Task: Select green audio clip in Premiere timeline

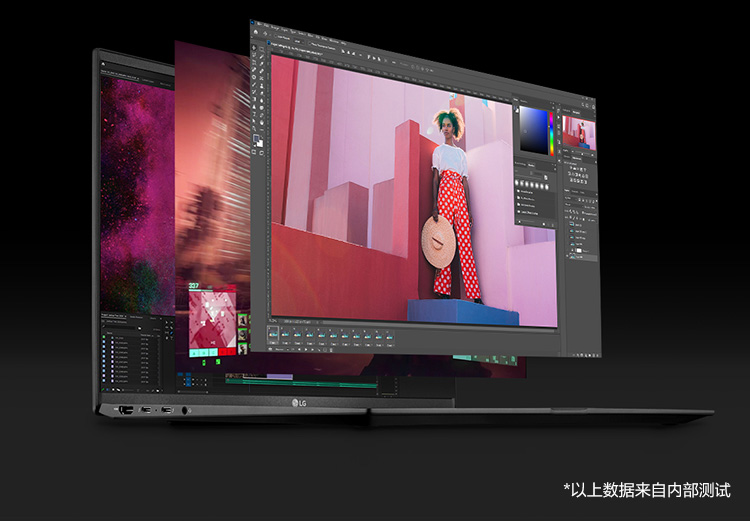Action: (301, 383)
